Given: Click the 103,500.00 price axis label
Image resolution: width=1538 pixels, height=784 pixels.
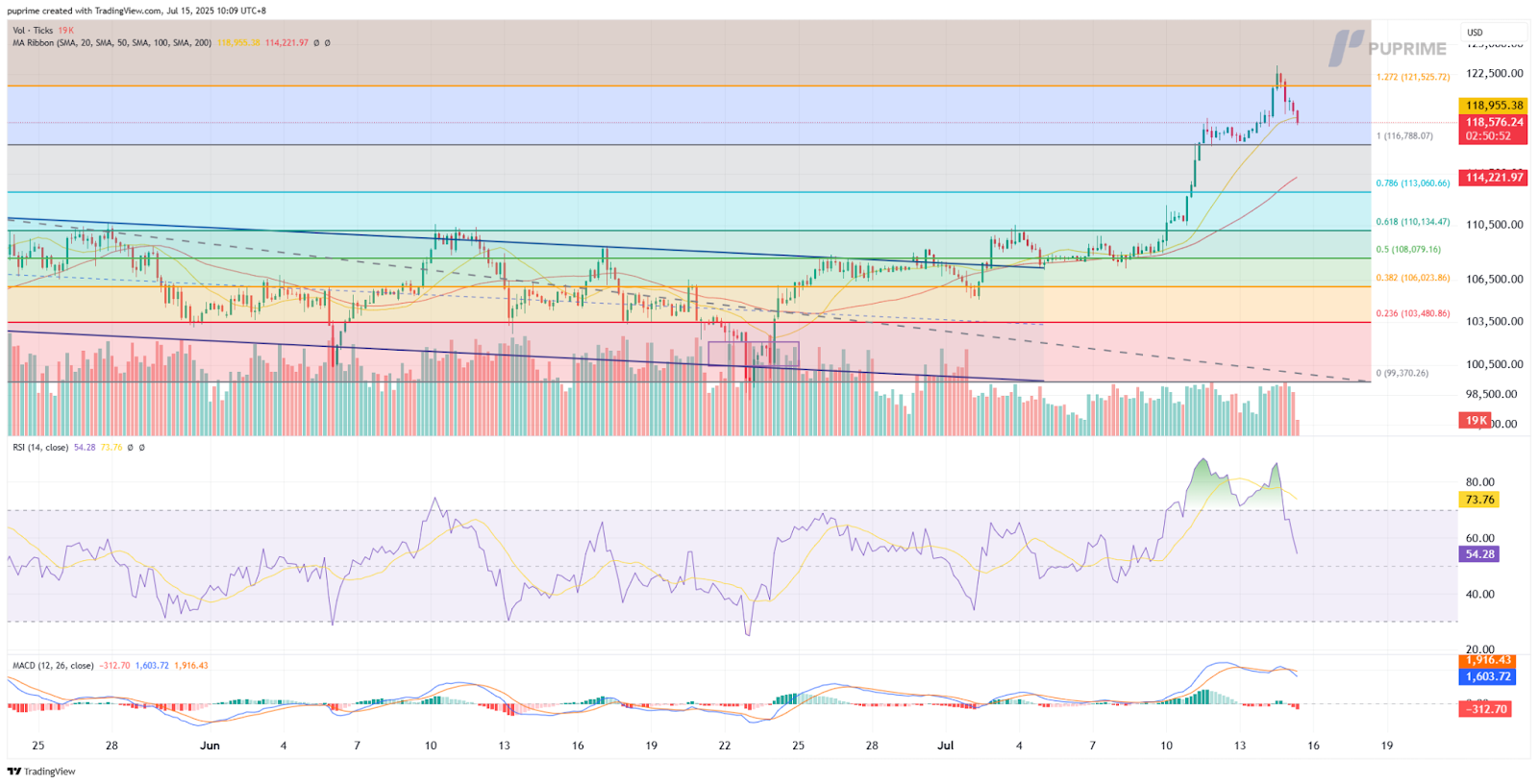Looking at the screenshot, I should 1494,322.
